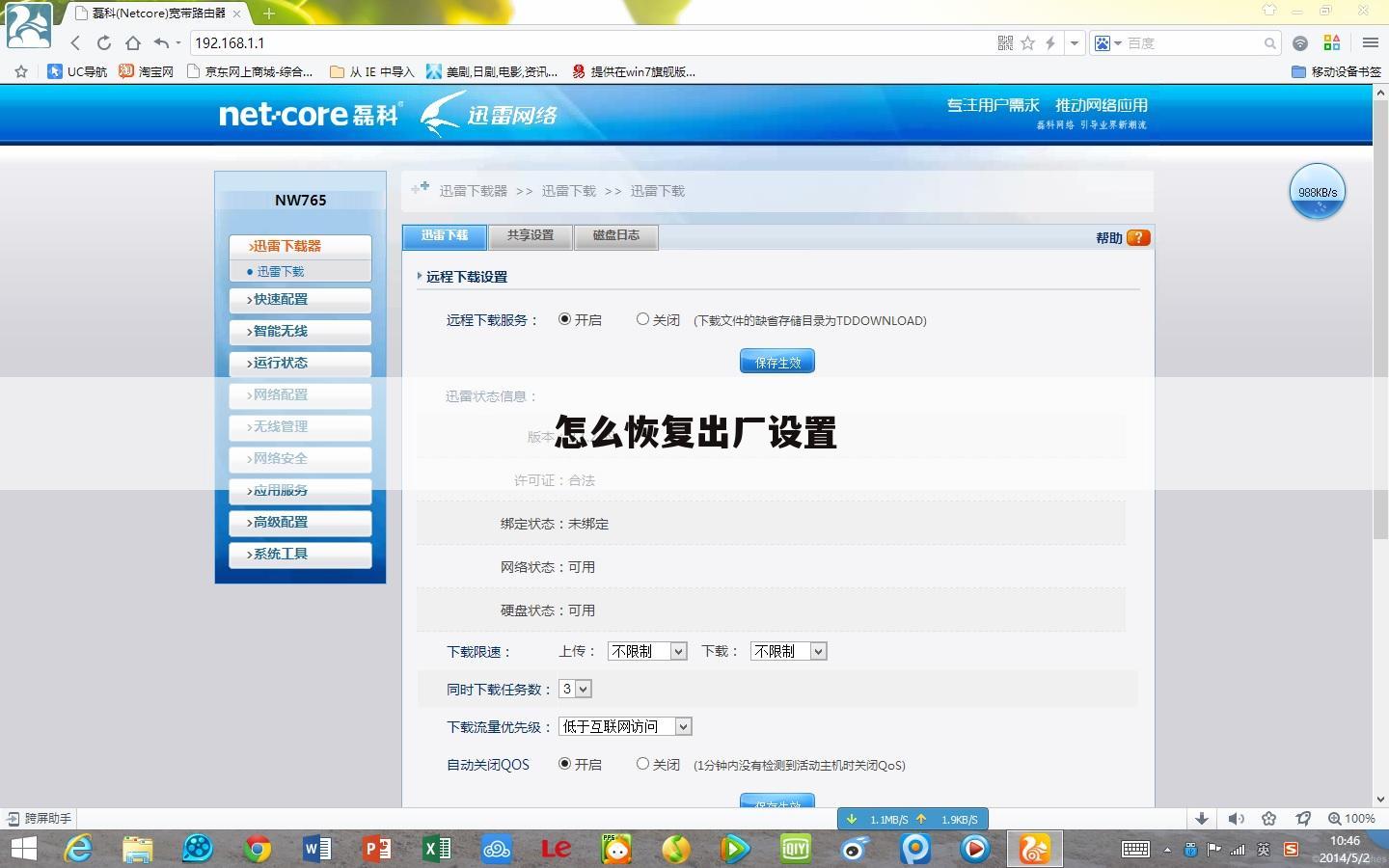The image size is (1389, 868).
Task: Open 迅雷下载器 sidebar menu header
Action: point(300,247)
